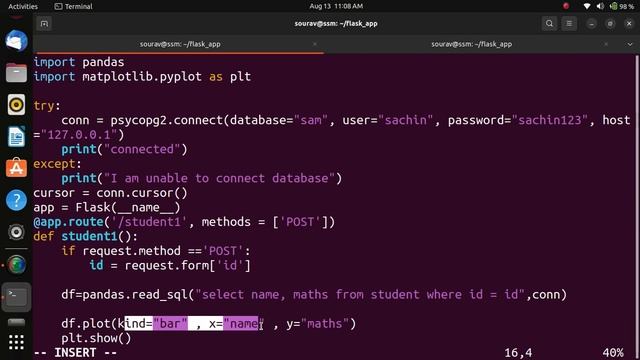Add a new terminal tab
This screenshot has height=360, width=640.
pyautogui.click(x=44, y=24)
